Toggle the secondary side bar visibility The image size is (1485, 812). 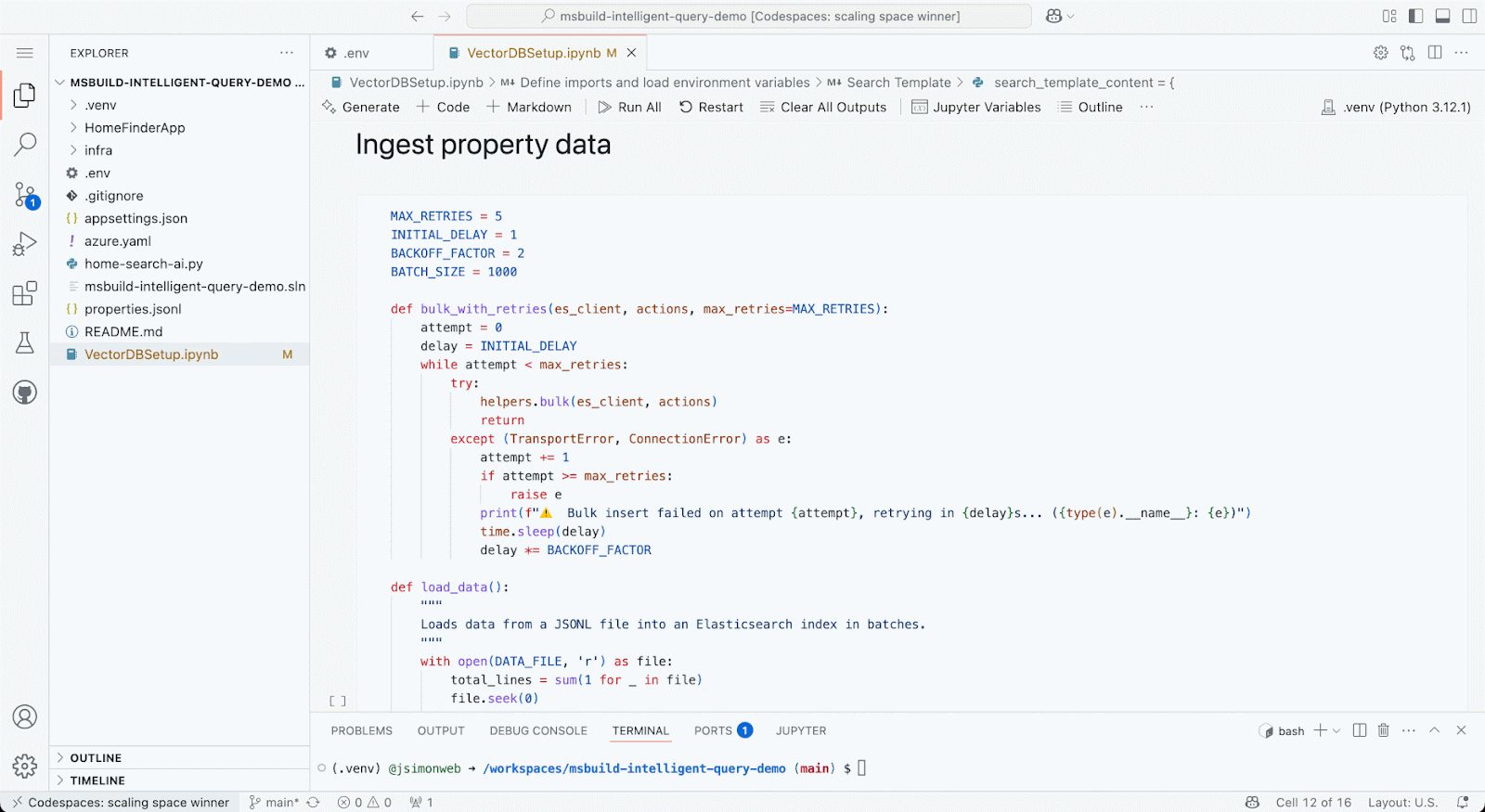(x=1469, y=16)
